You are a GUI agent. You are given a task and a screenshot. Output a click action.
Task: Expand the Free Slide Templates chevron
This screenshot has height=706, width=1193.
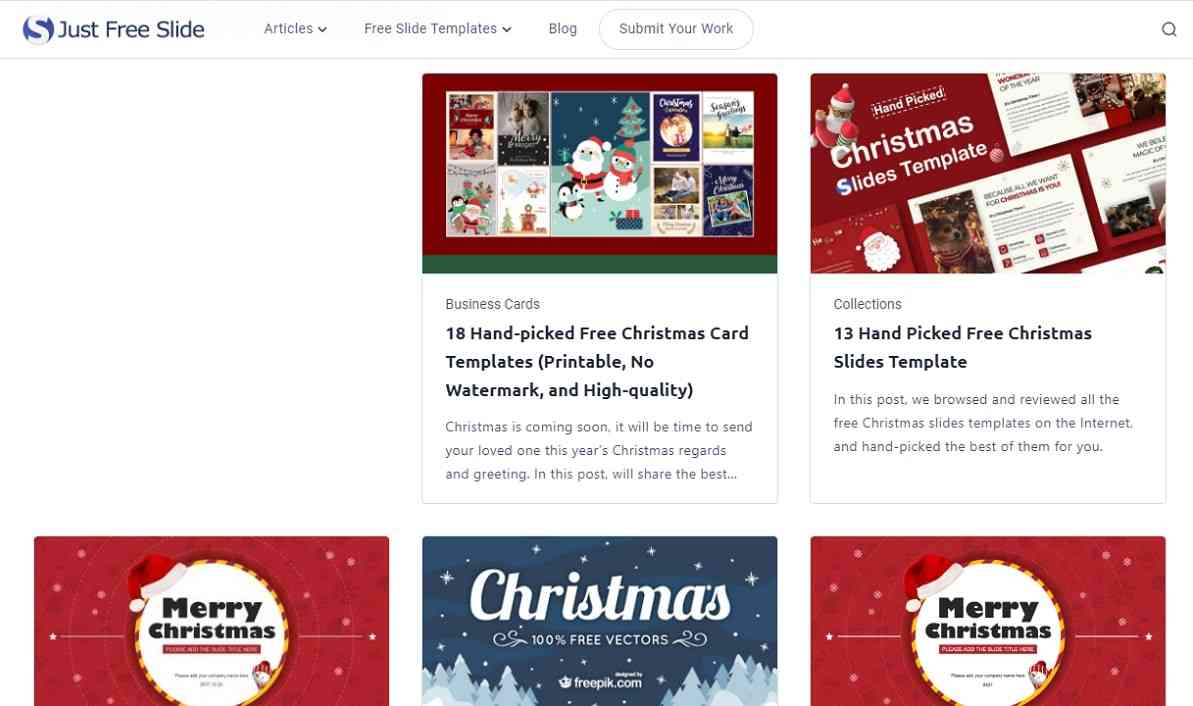(507, 30)
